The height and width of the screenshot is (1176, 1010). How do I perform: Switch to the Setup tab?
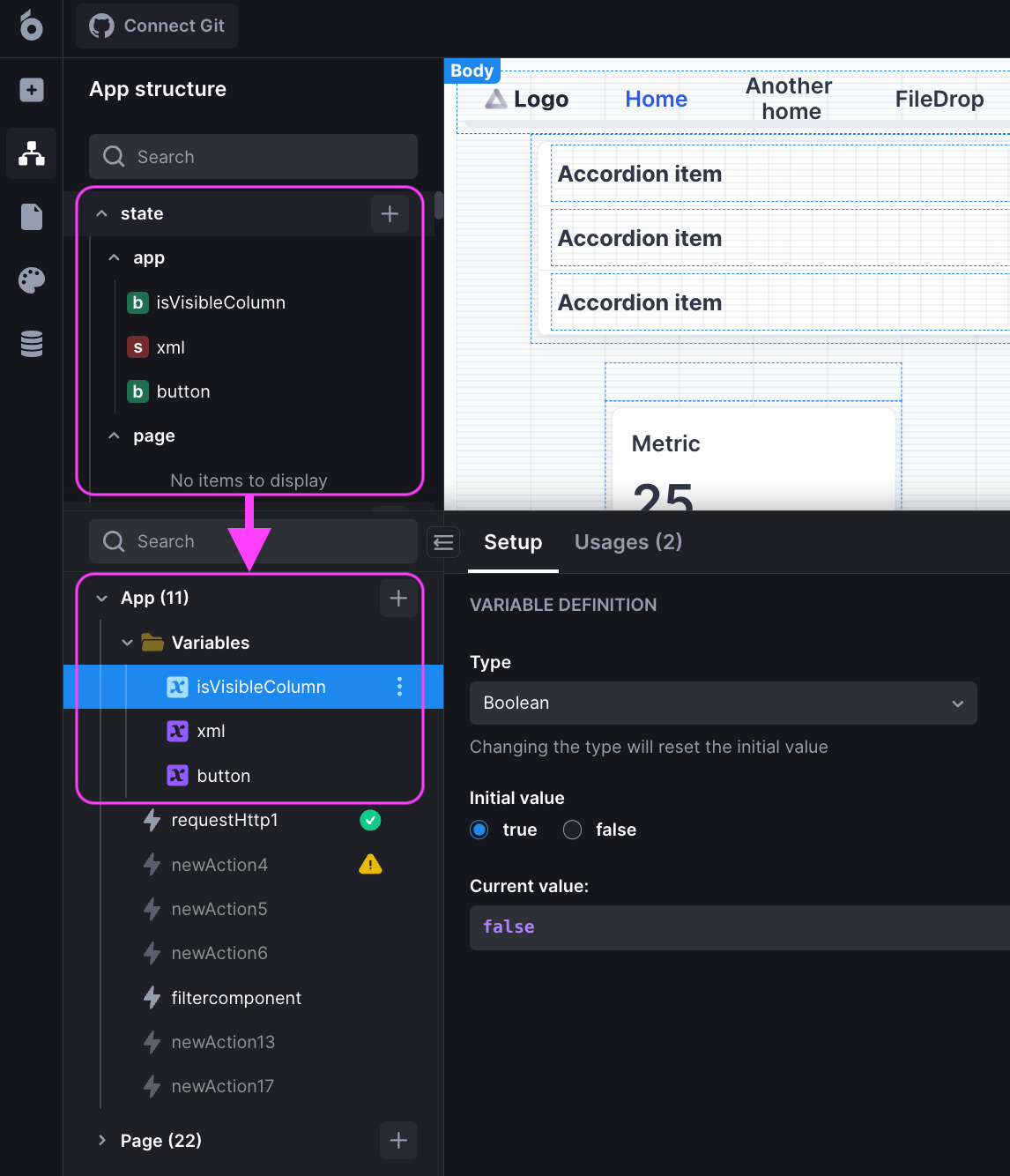click(x=513, y=542)
